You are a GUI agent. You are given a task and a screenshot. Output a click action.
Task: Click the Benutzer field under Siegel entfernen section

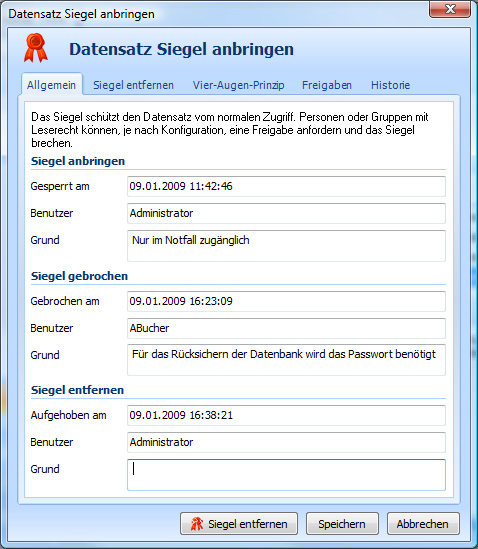pyautogui.click(x=286, y=442)
